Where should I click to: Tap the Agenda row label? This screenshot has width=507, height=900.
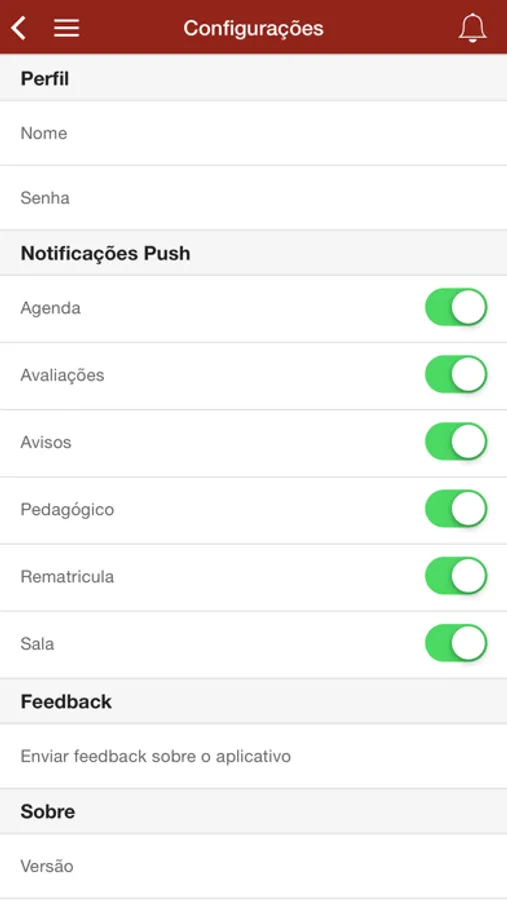[51, 309]
